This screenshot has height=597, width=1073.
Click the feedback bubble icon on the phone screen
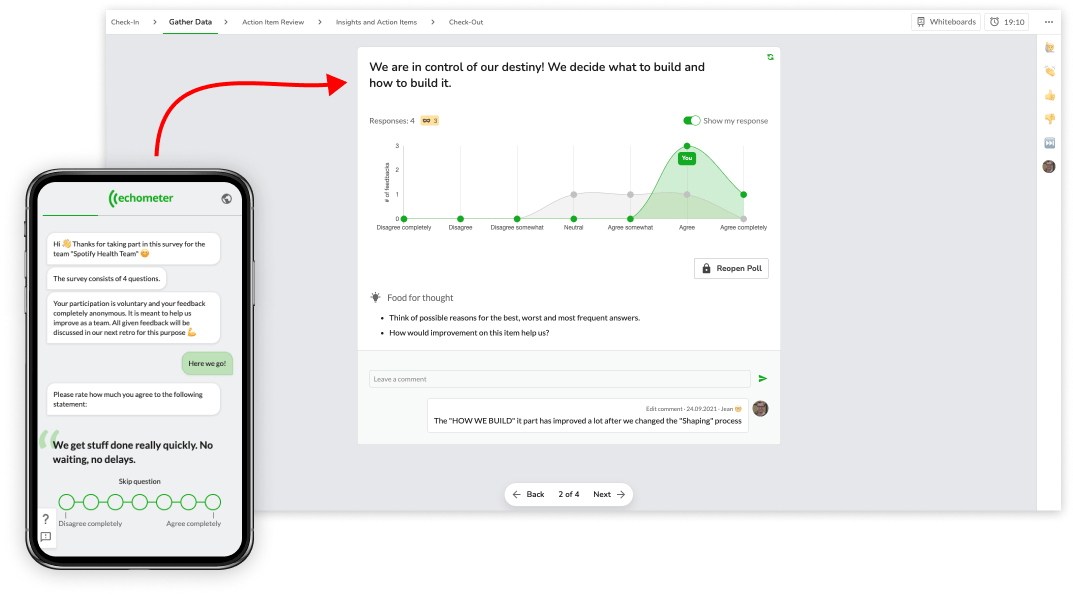pyautogui.click(x=45, y=537)
